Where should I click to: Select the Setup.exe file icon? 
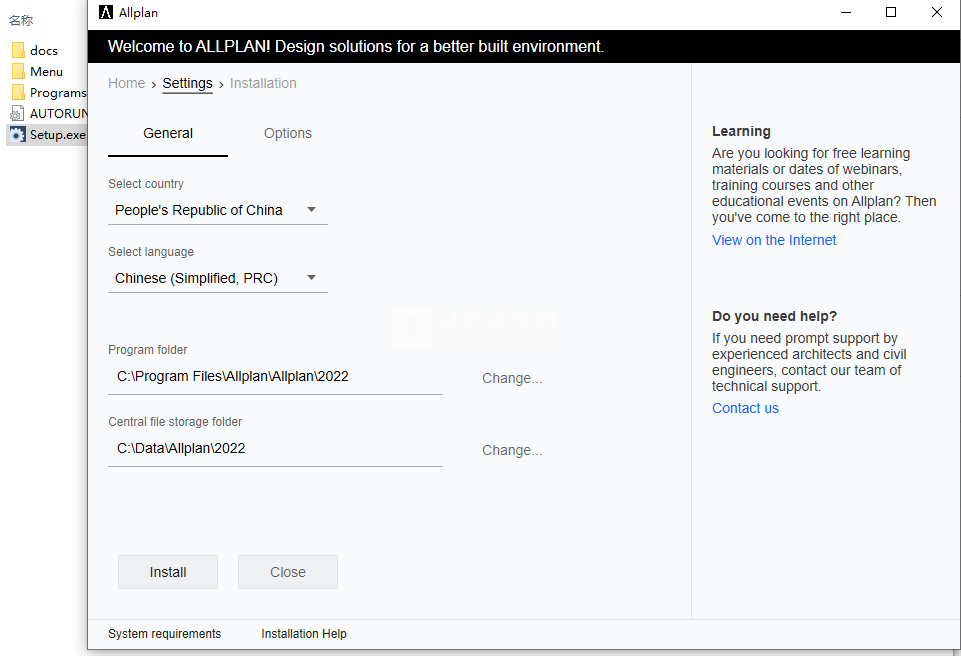[x=18, y=134]
